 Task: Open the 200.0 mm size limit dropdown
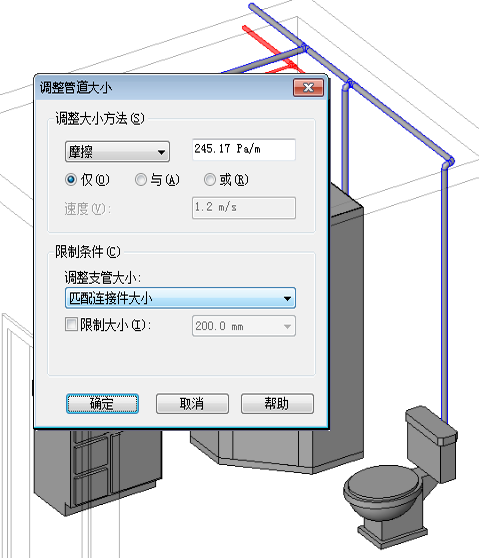(244, 326)
